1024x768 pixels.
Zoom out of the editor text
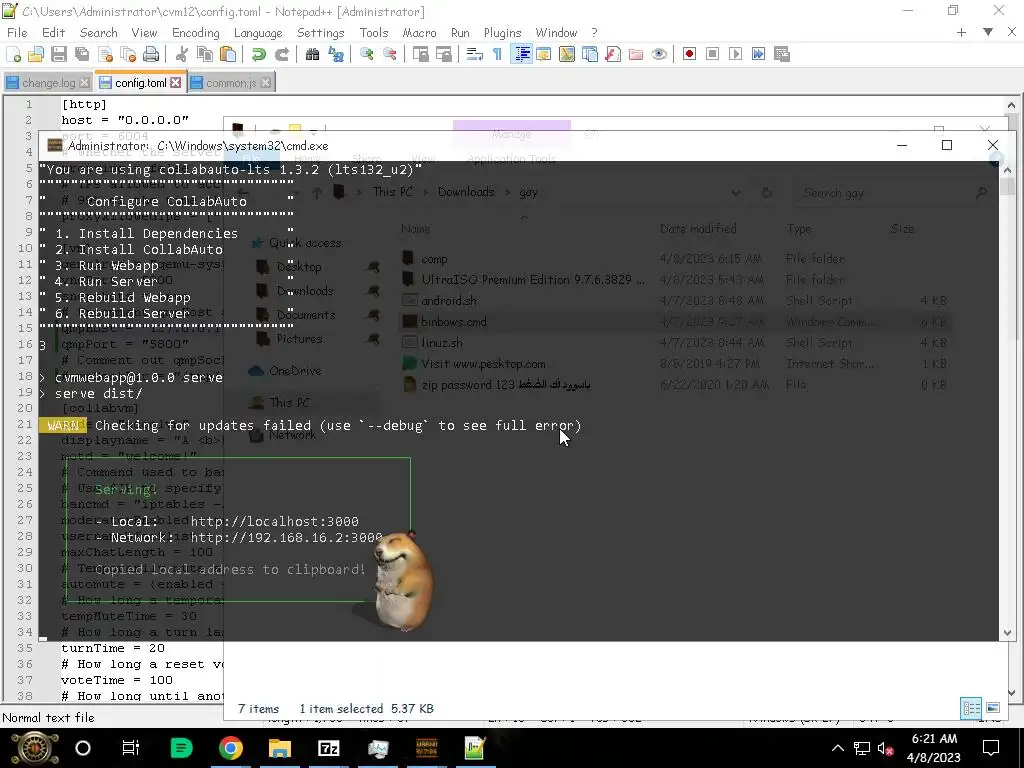click(389, 54)
